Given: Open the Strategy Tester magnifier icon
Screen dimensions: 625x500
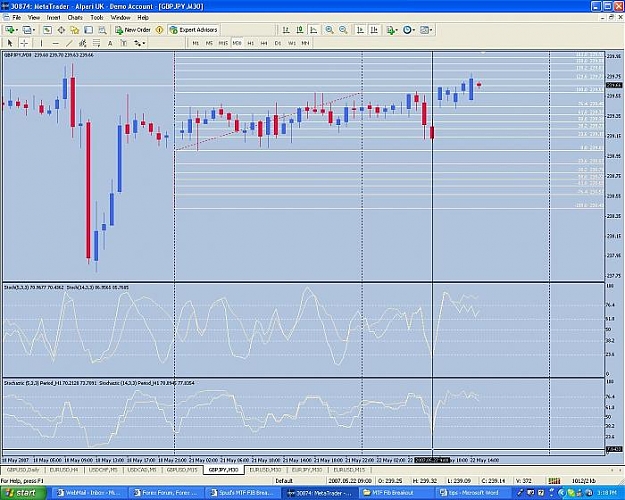Looking at the screenshot, I should point(102,30).
